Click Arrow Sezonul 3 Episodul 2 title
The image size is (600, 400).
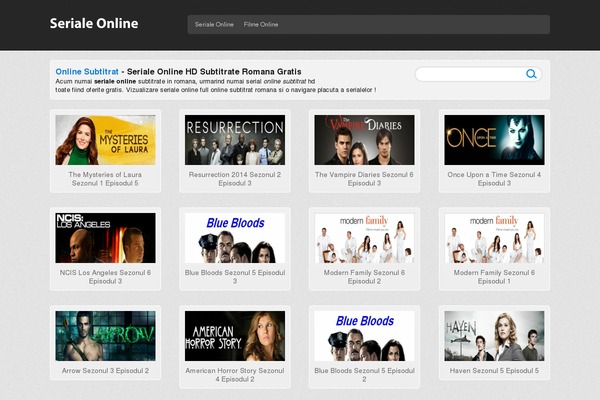coord(105,371)
